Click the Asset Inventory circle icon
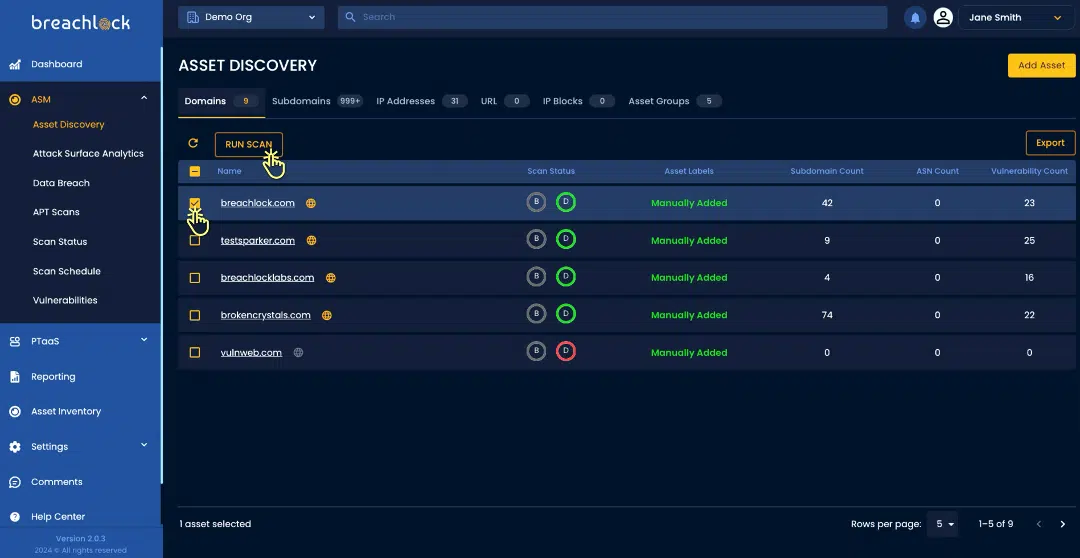Screen dimensions: 1080x558 tap(14, 411)
